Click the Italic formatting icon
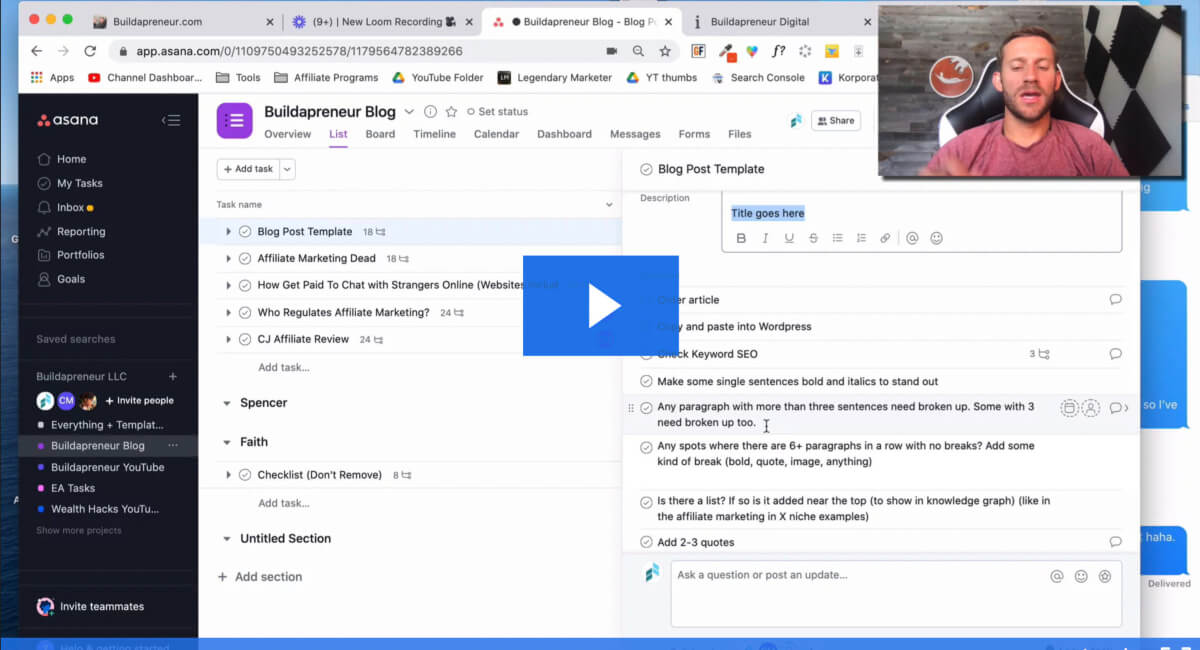The height and width of the screenshot is (650, 1200). [x=765, y=238]
